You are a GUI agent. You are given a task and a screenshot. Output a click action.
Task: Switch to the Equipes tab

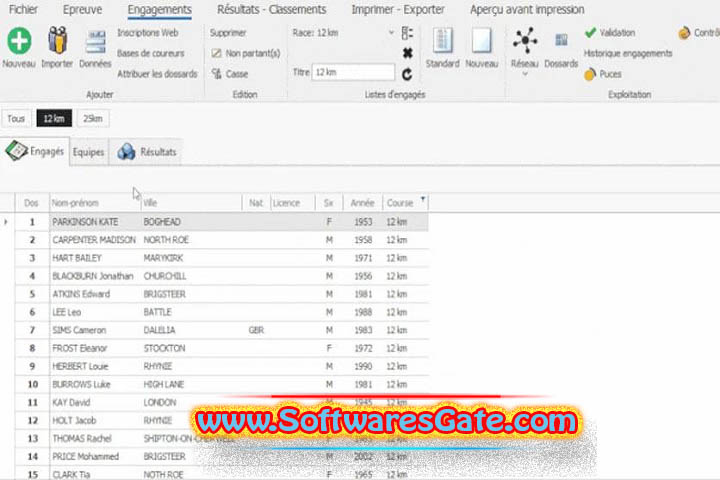pos(89,152)
